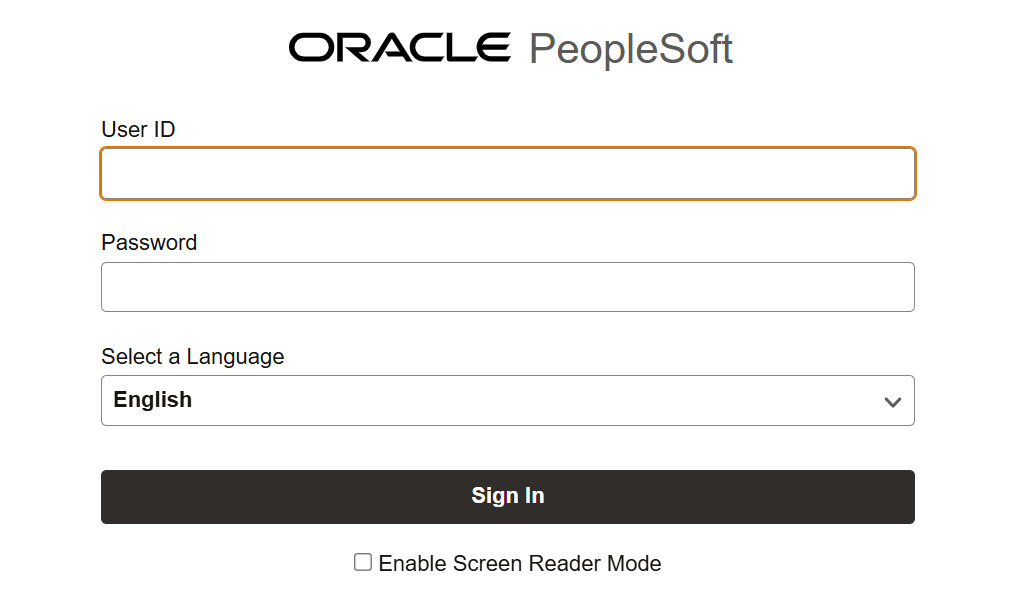This screenshot has height=611, width=1017.
Task: Click into the Password field
Action: [x=508, y=287]
